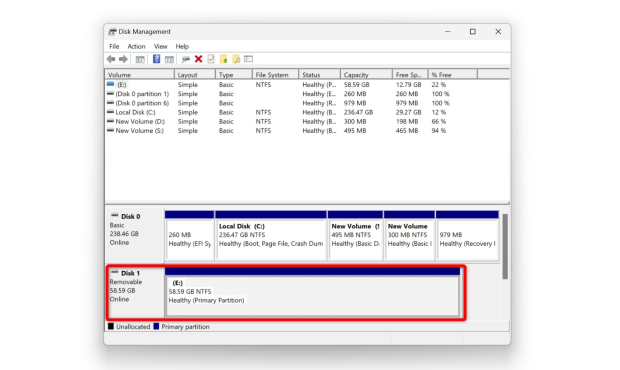
Task: Select the (E:) 58.59 GB partition block
Action: (312, 292)
